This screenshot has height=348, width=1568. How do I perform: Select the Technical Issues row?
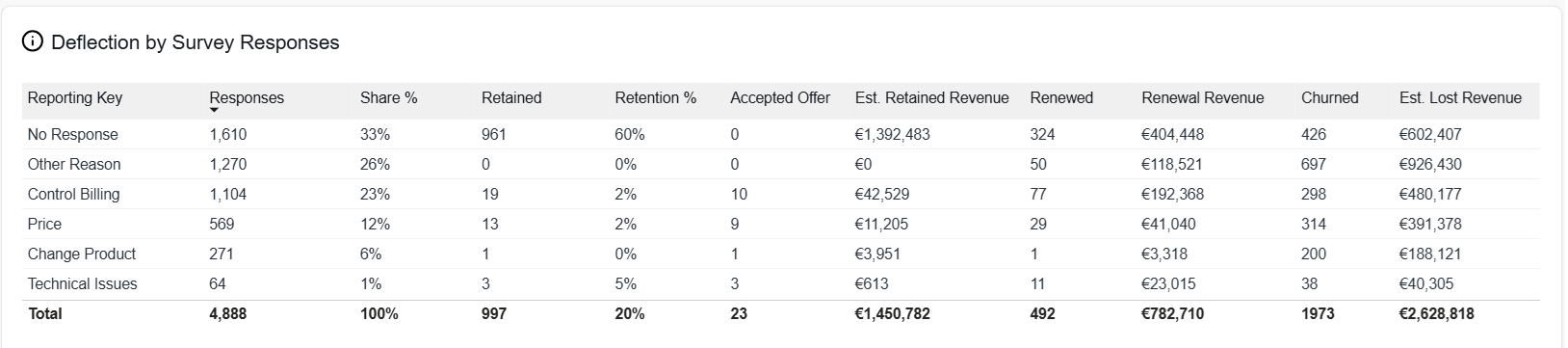[781, 283]
